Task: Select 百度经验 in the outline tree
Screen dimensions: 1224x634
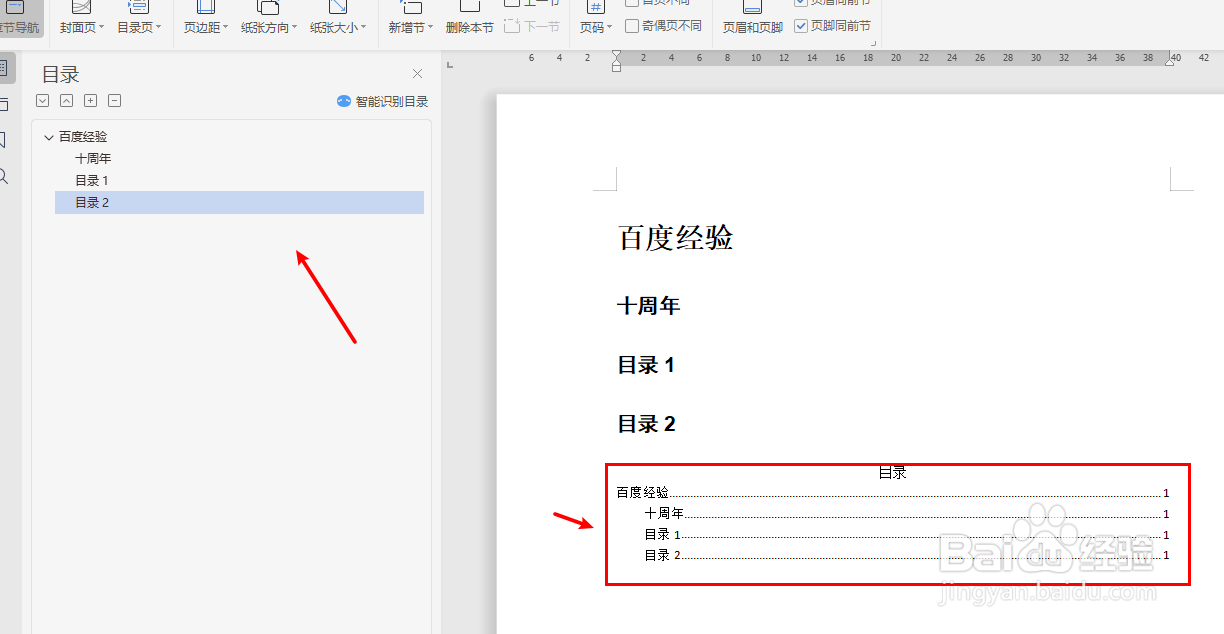Action: (x=83, y=137)
